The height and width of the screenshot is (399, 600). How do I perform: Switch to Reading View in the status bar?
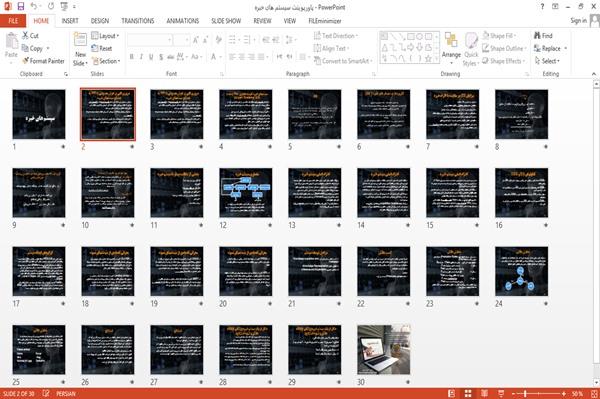(484, 394)
